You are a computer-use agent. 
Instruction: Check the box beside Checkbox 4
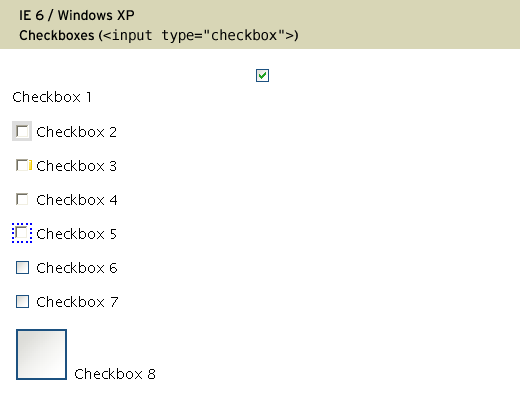pyautogui.click(x=22, y=199)
